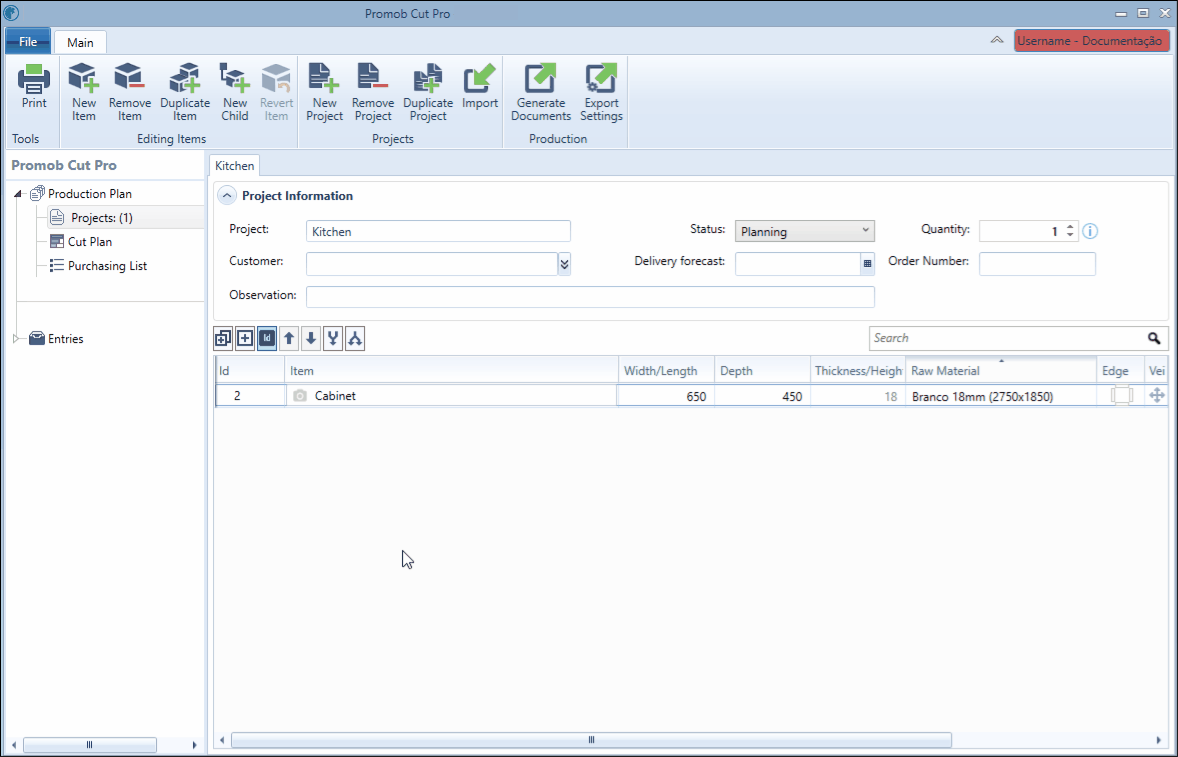Click the Order Number field

[x=1038, y=264]
